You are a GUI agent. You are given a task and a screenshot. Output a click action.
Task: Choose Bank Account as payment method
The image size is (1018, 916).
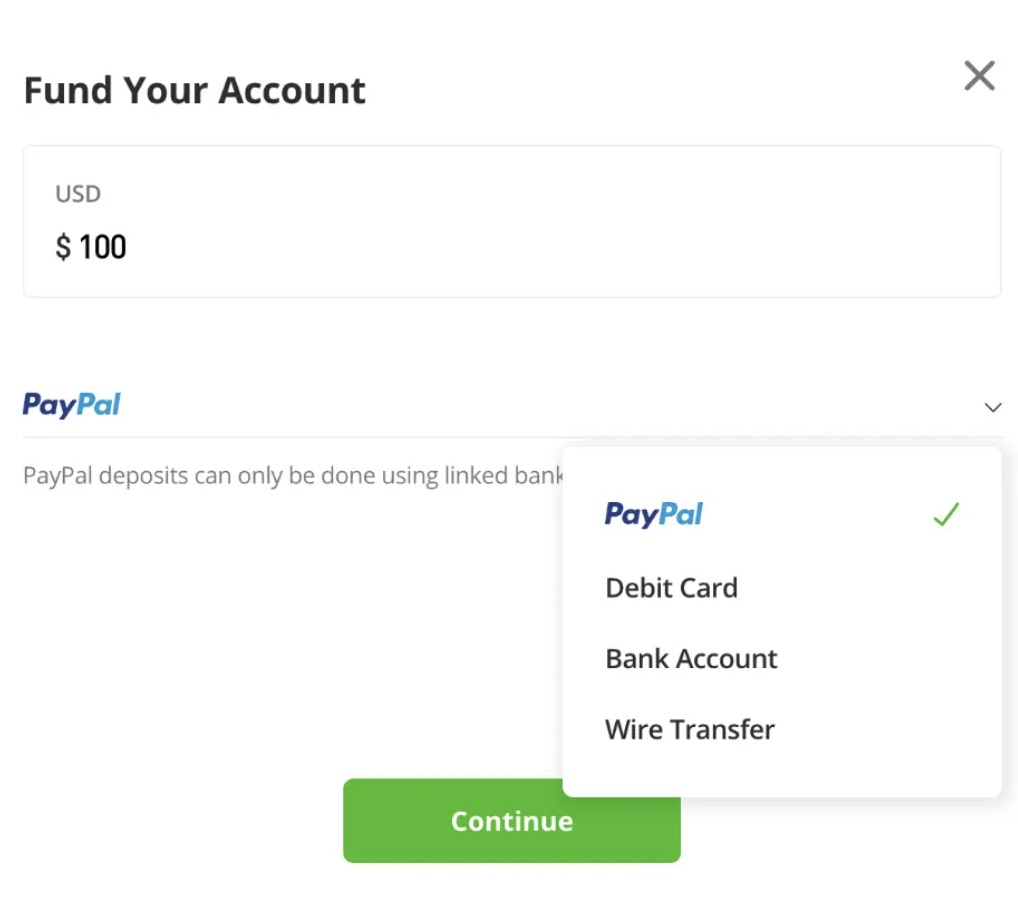click(x=691, y=659)
